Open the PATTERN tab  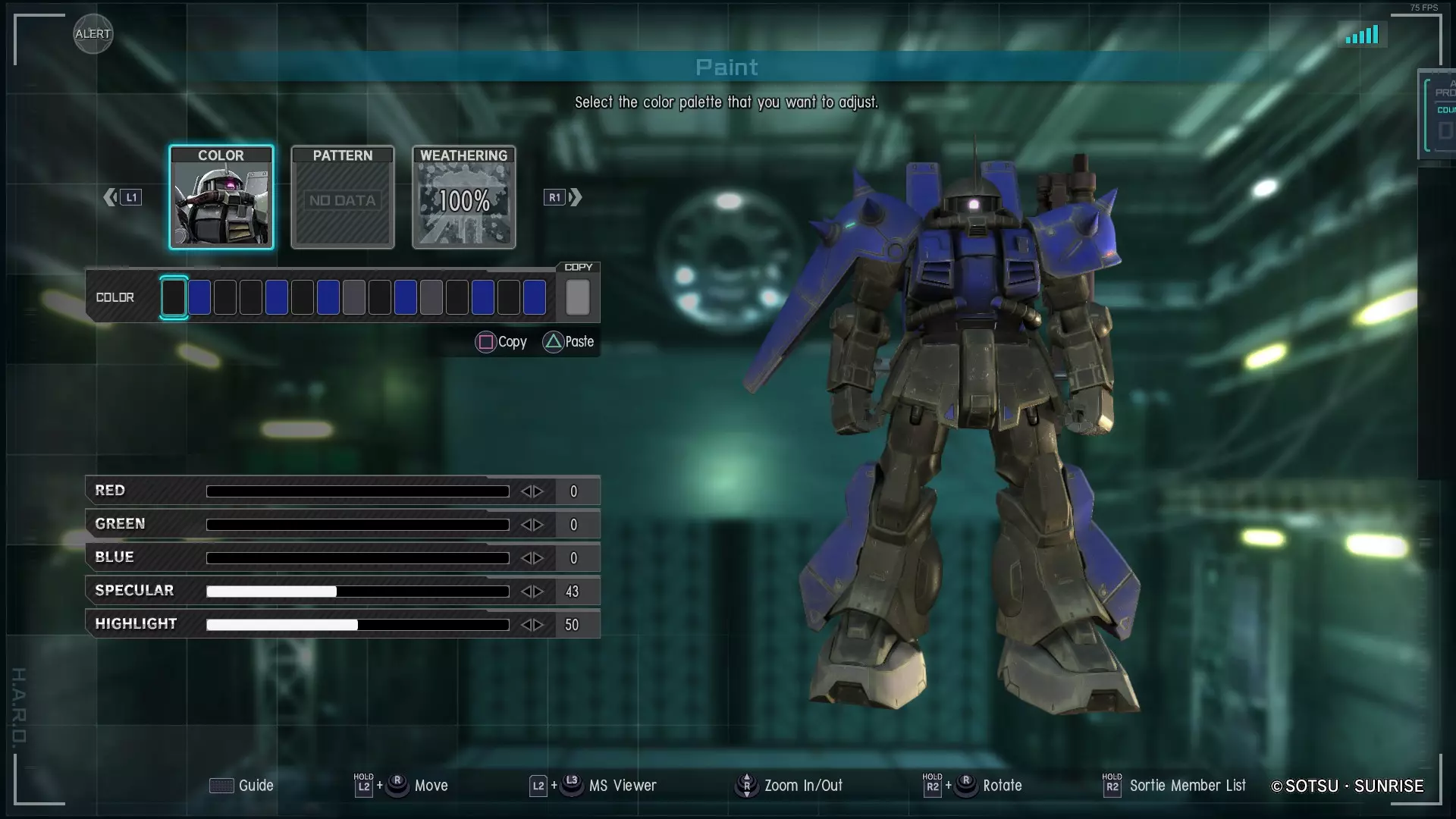[x=343, y=197]
